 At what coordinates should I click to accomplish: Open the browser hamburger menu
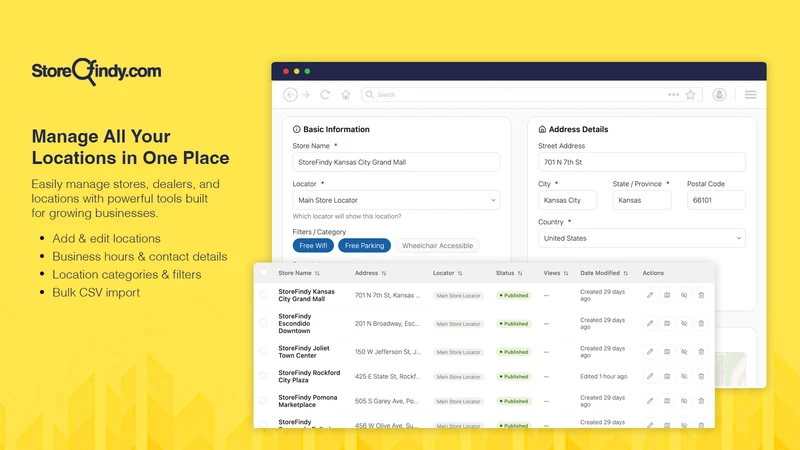[751, 95]
